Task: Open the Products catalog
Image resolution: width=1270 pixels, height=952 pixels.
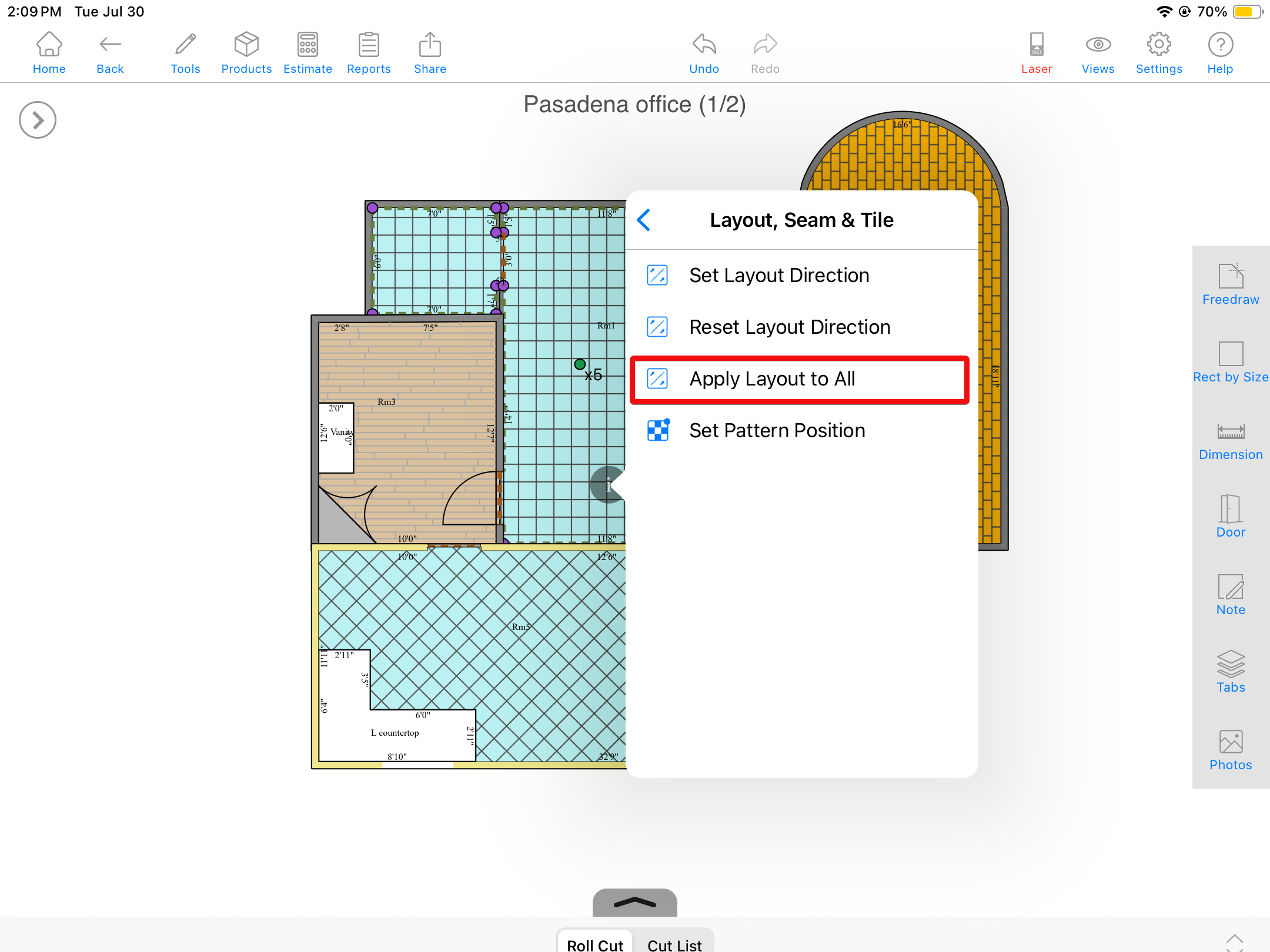Action: [x=246, y=53]
